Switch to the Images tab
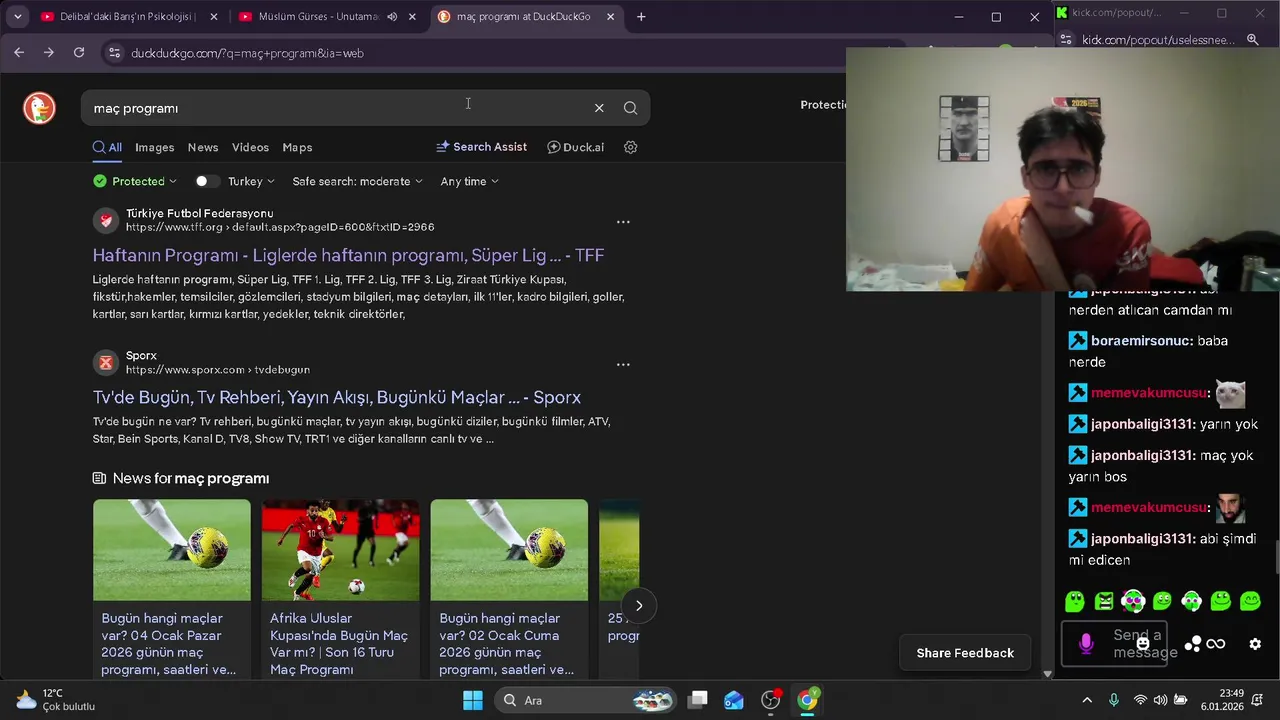 coord(155,147)
